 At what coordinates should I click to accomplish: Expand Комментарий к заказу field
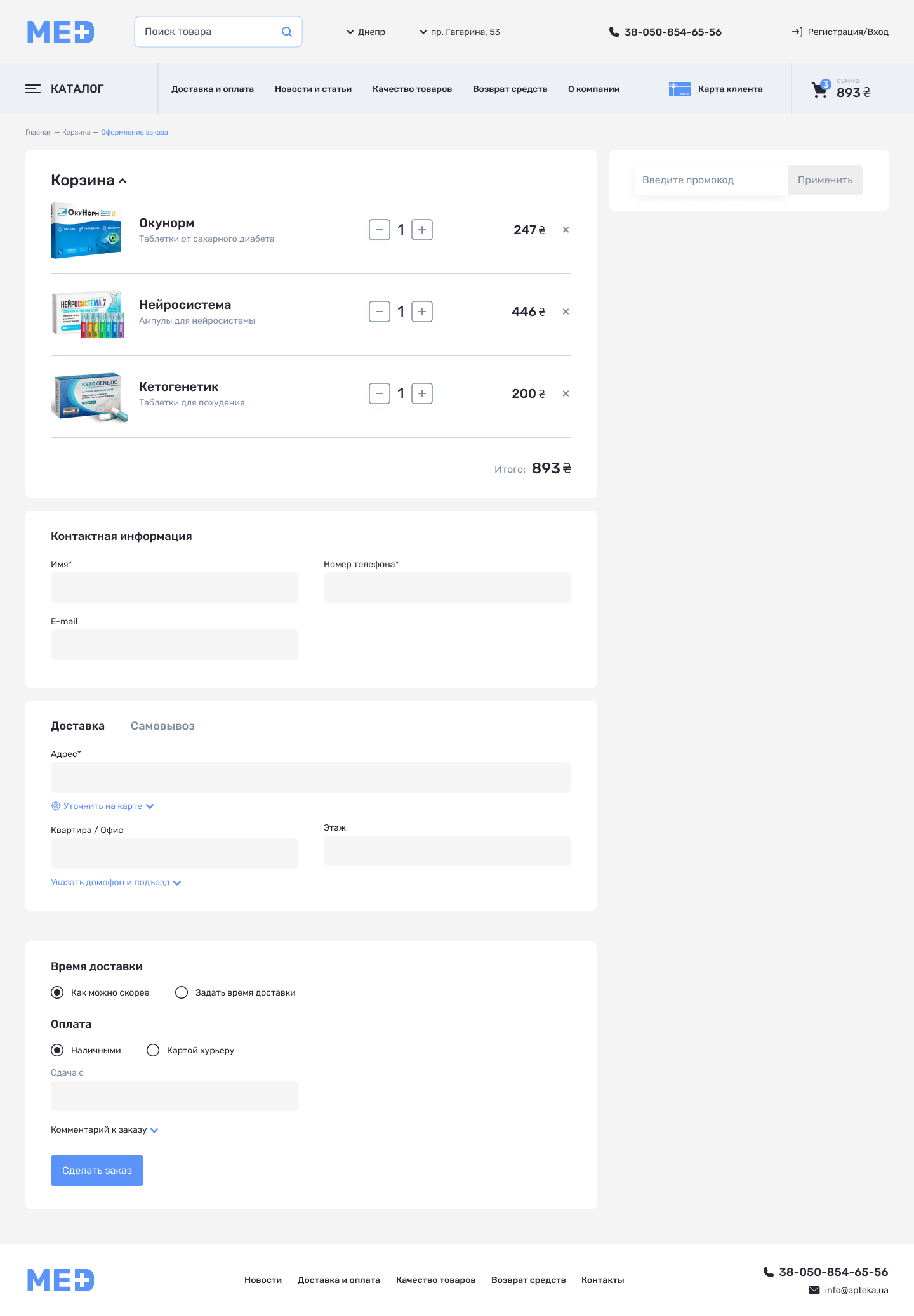104,1129
